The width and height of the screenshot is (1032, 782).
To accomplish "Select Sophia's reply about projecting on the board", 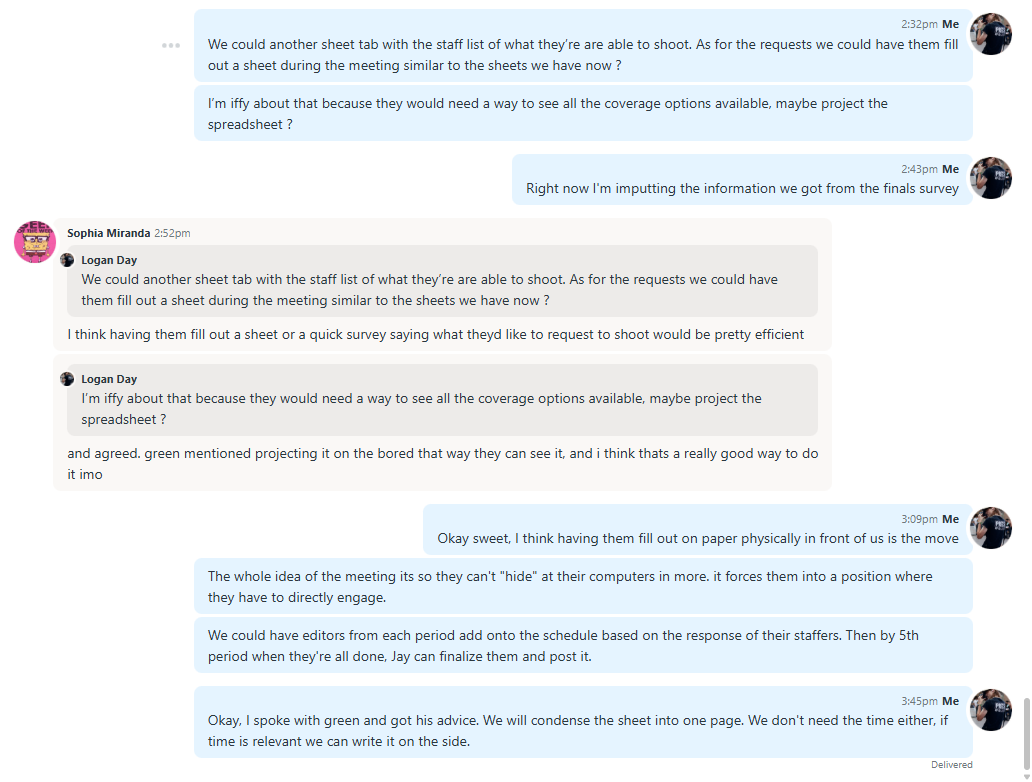I will [x=442, y=463].
